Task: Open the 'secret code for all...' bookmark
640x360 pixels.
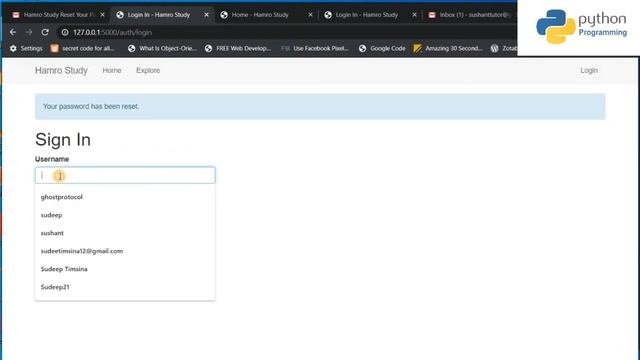Action: pyautogui.click(x=83, y=48)
